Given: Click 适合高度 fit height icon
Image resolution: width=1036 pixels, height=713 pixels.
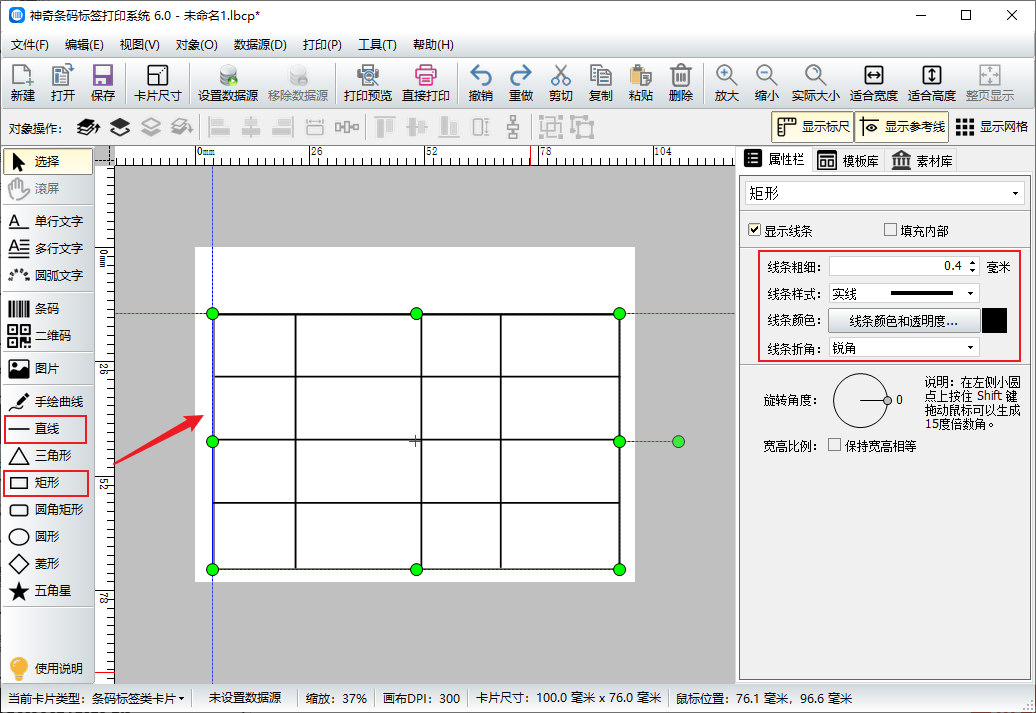Looking at the screenshot, I should click(x=932, y=83).
